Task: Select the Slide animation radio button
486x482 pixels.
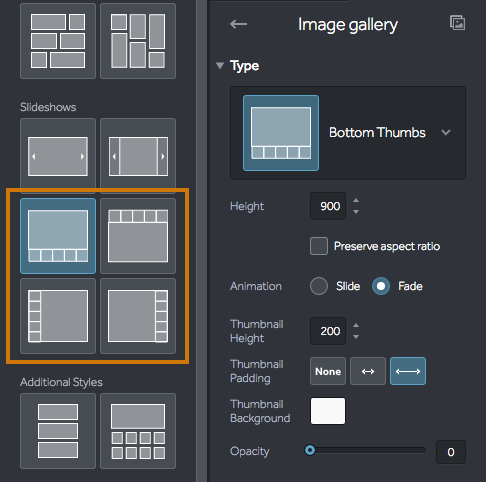Action: 319,286
